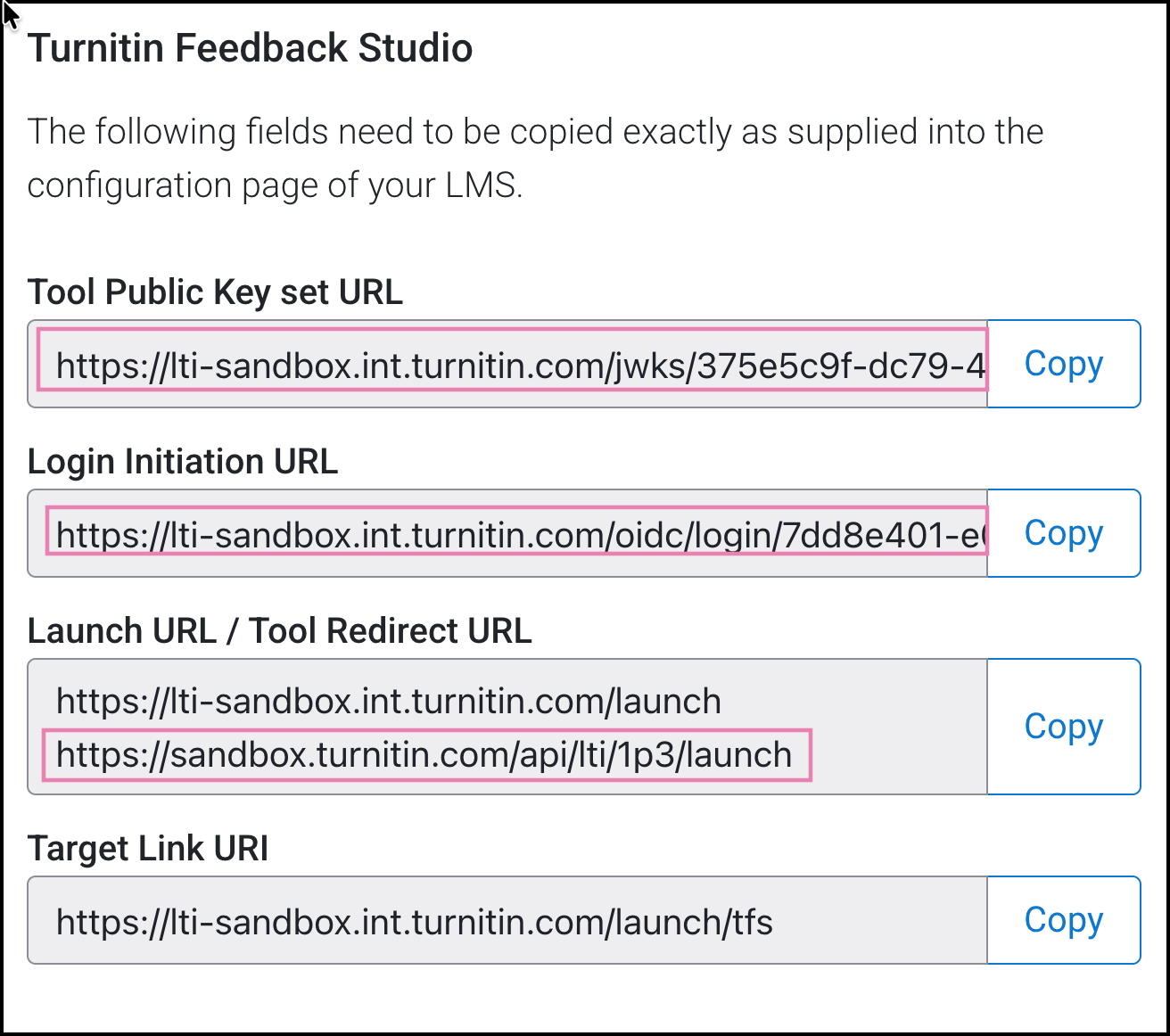Click the Launch URL / Tool Redirect URL label
The height and width of the screenshot is (1036, 1170).
279,631
